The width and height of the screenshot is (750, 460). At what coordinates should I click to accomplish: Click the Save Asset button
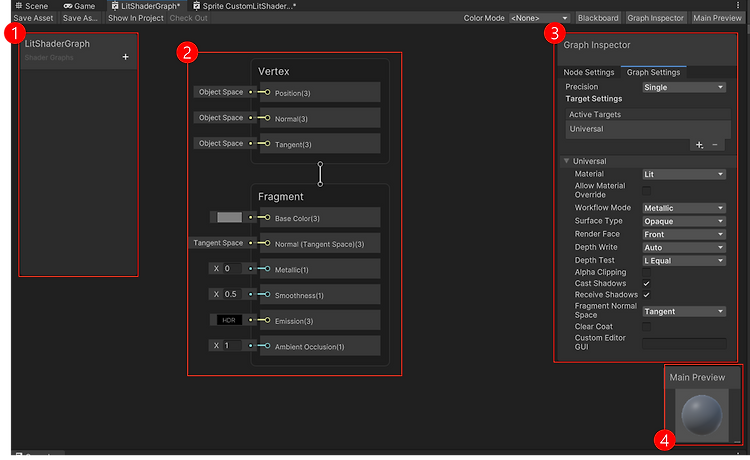click(33, 18)
